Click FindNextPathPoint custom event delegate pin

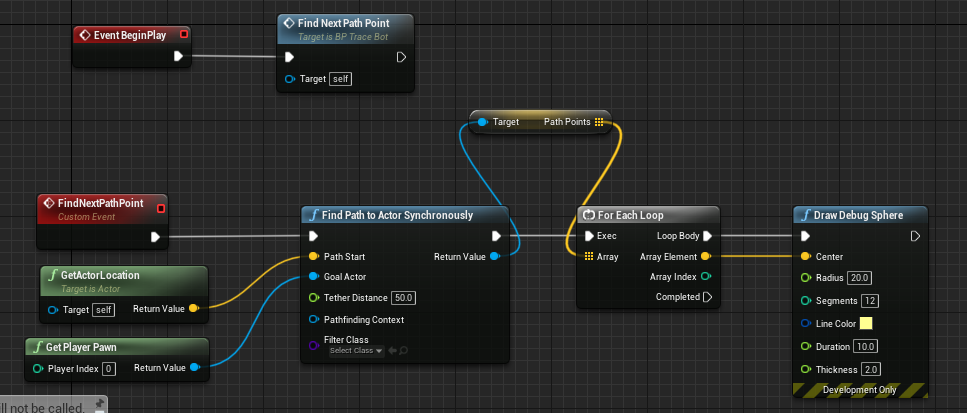pos(161,208)
